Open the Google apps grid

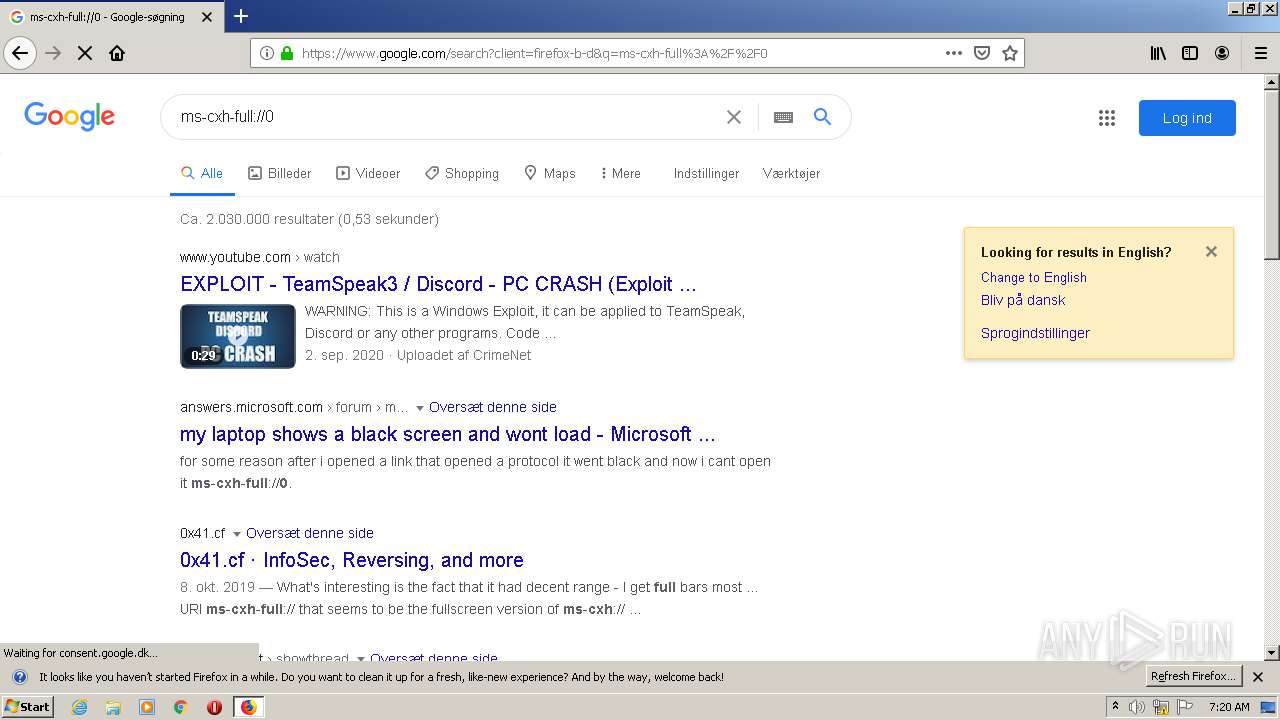[x=1107, y=118]
